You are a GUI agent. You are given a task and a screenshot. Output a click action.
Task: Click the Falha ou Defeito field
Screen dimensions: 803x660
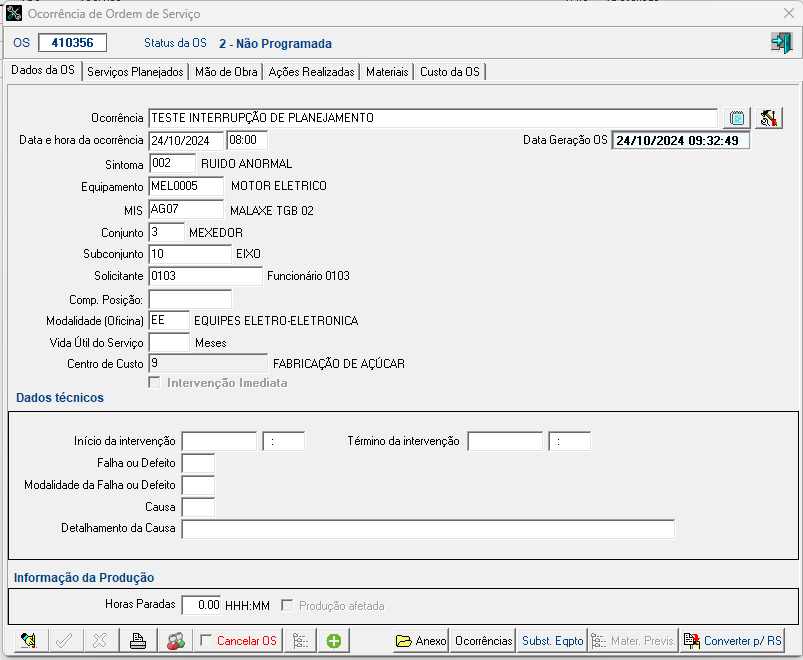click(x=198, y=463)
